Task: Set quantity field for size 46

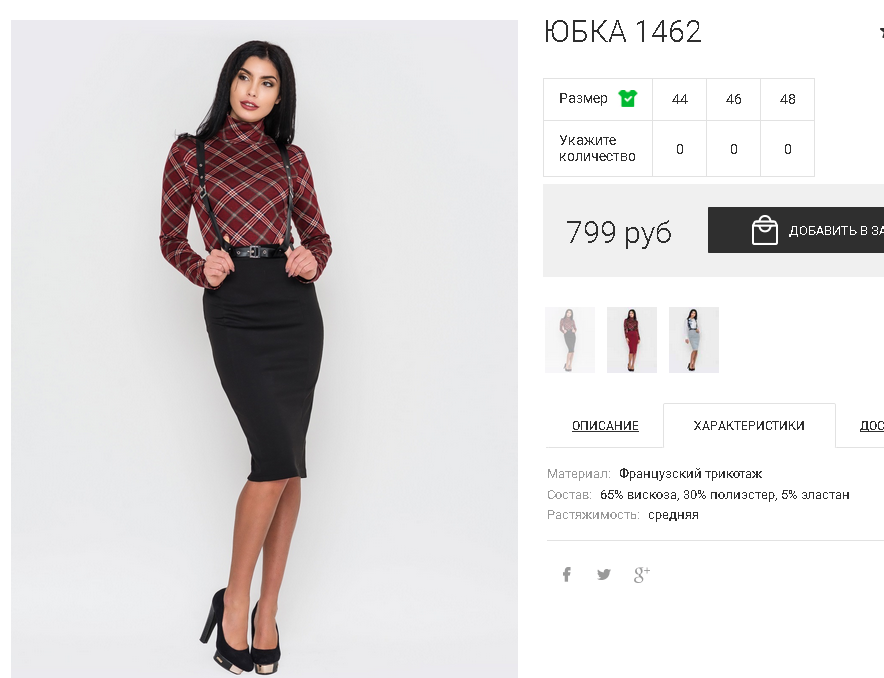Action: 733,149
